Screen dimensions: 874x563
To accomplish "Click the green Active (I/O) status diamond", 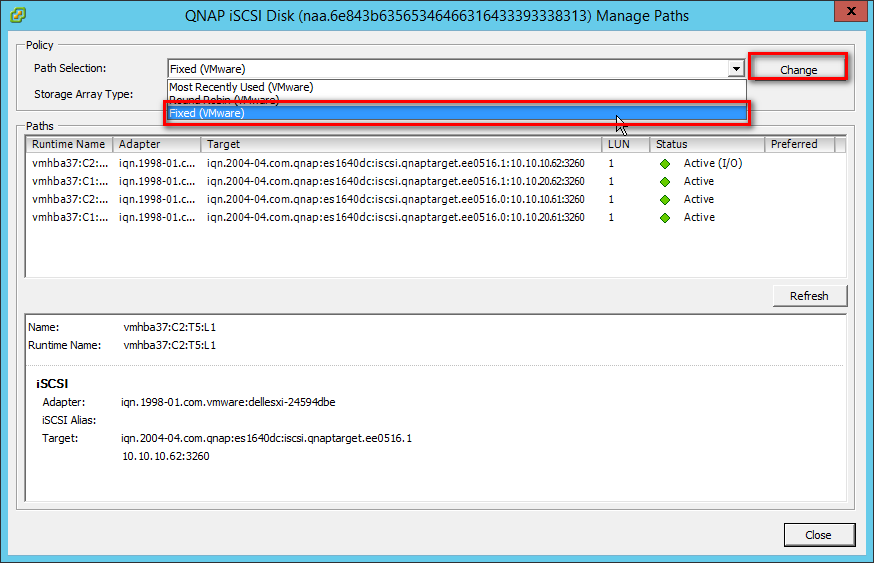I will pos(665,163).
